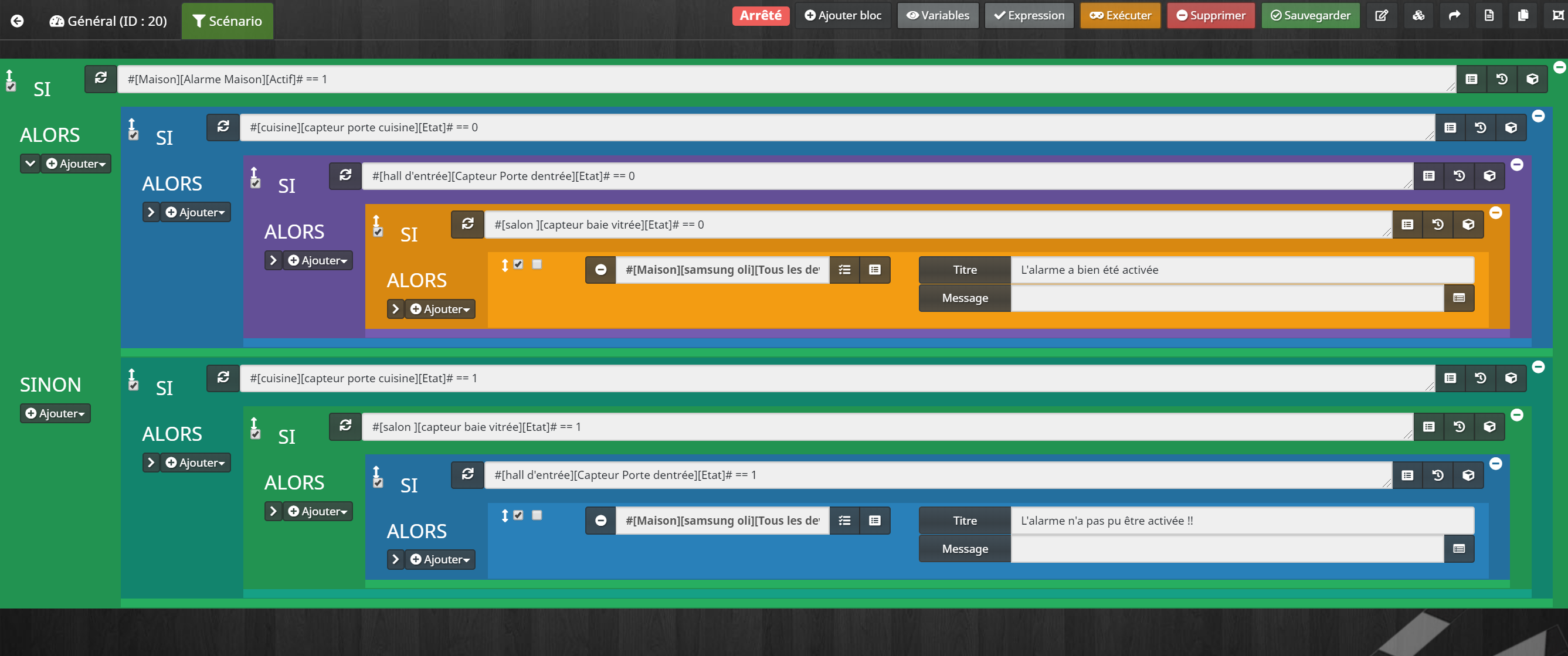The width and height of the screenshot is (1568, 656).
Task: Open Ajouter dropdown under SINON
Action: [x=55, y=413]
